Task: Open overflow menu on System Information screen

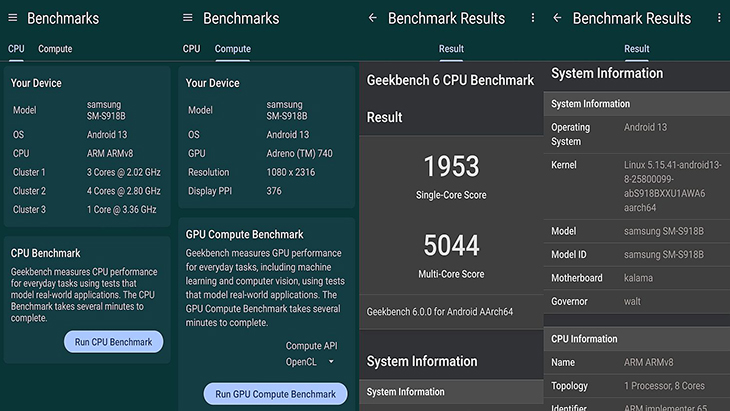Action: click(x=719, y=18)
